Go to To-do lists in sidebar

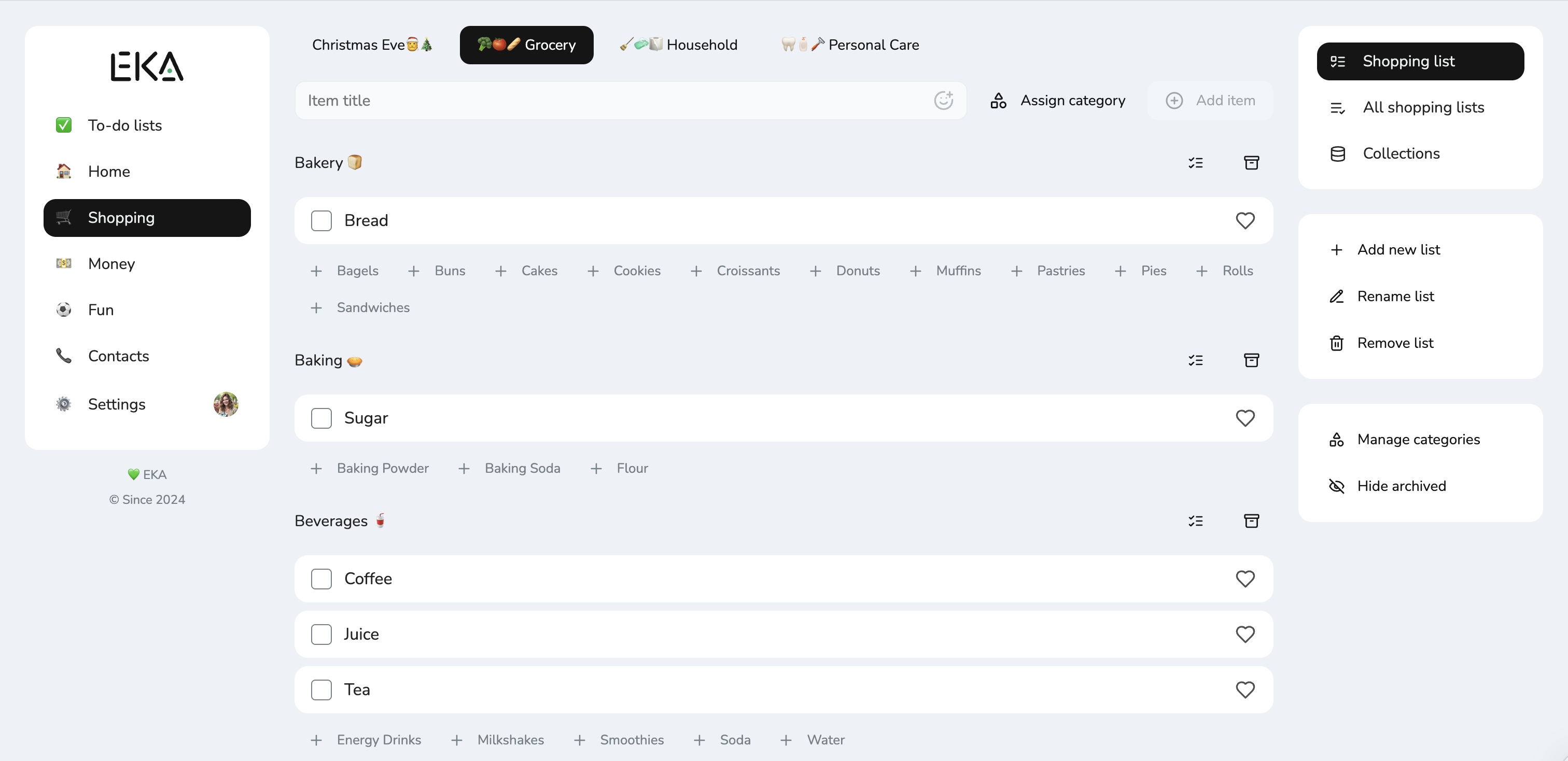(147, 125)
